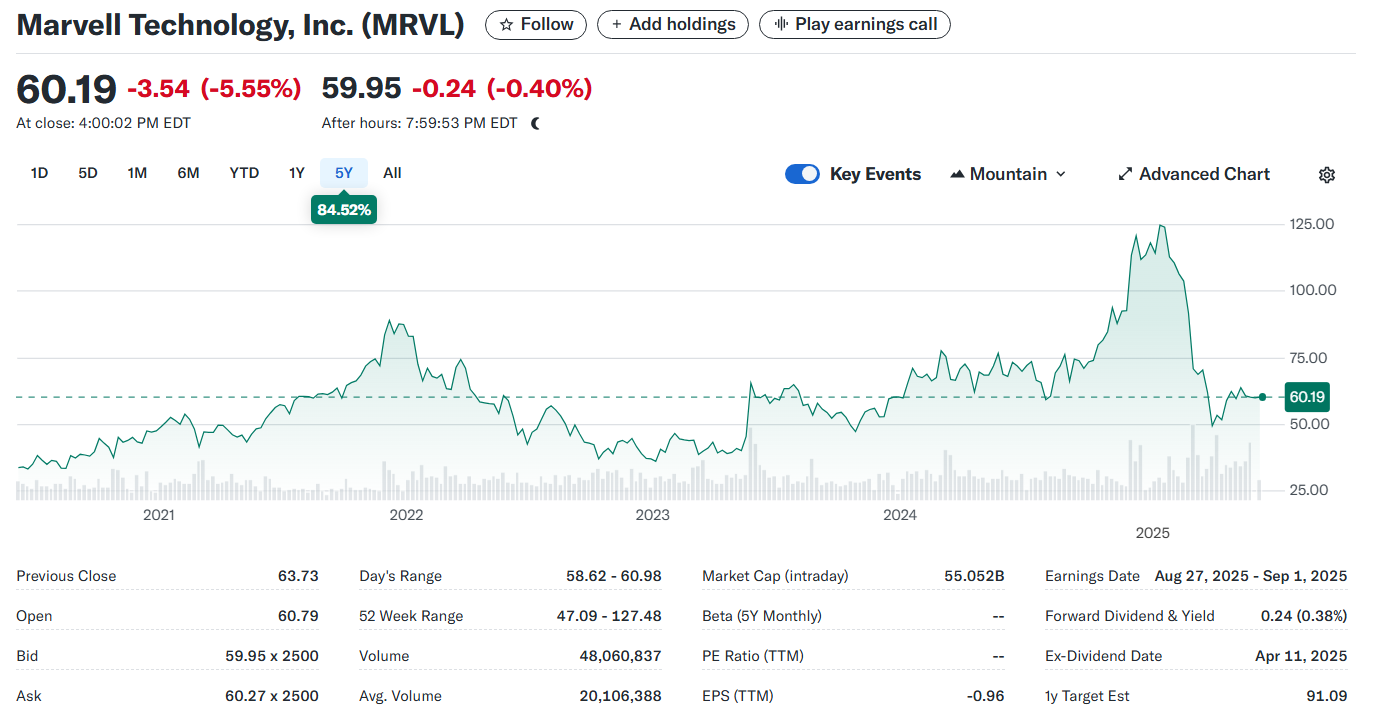Click the Ex-Dividend Date value Apr 11, 2025
Viewport: 1377px width, 721px height.
tap(1301, 656)
